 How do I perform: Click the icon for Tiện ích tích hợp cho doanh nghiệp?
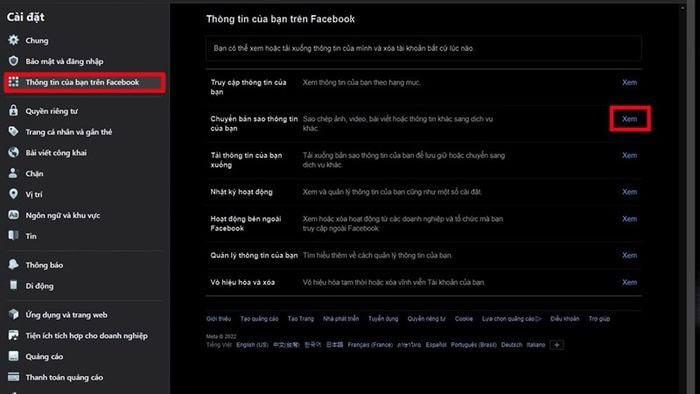[x=13, y=335]
